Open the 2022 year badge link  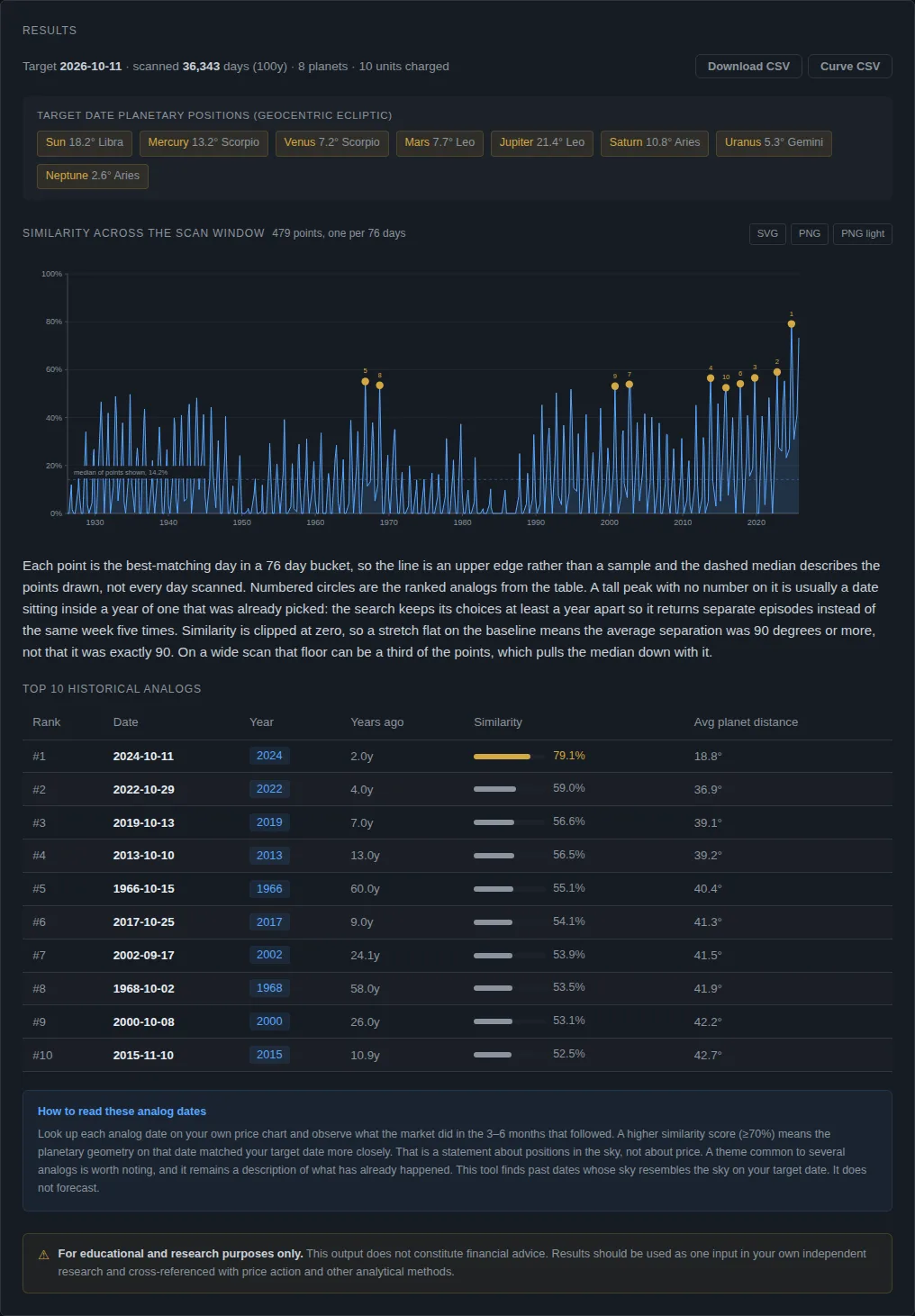[269, 789]
